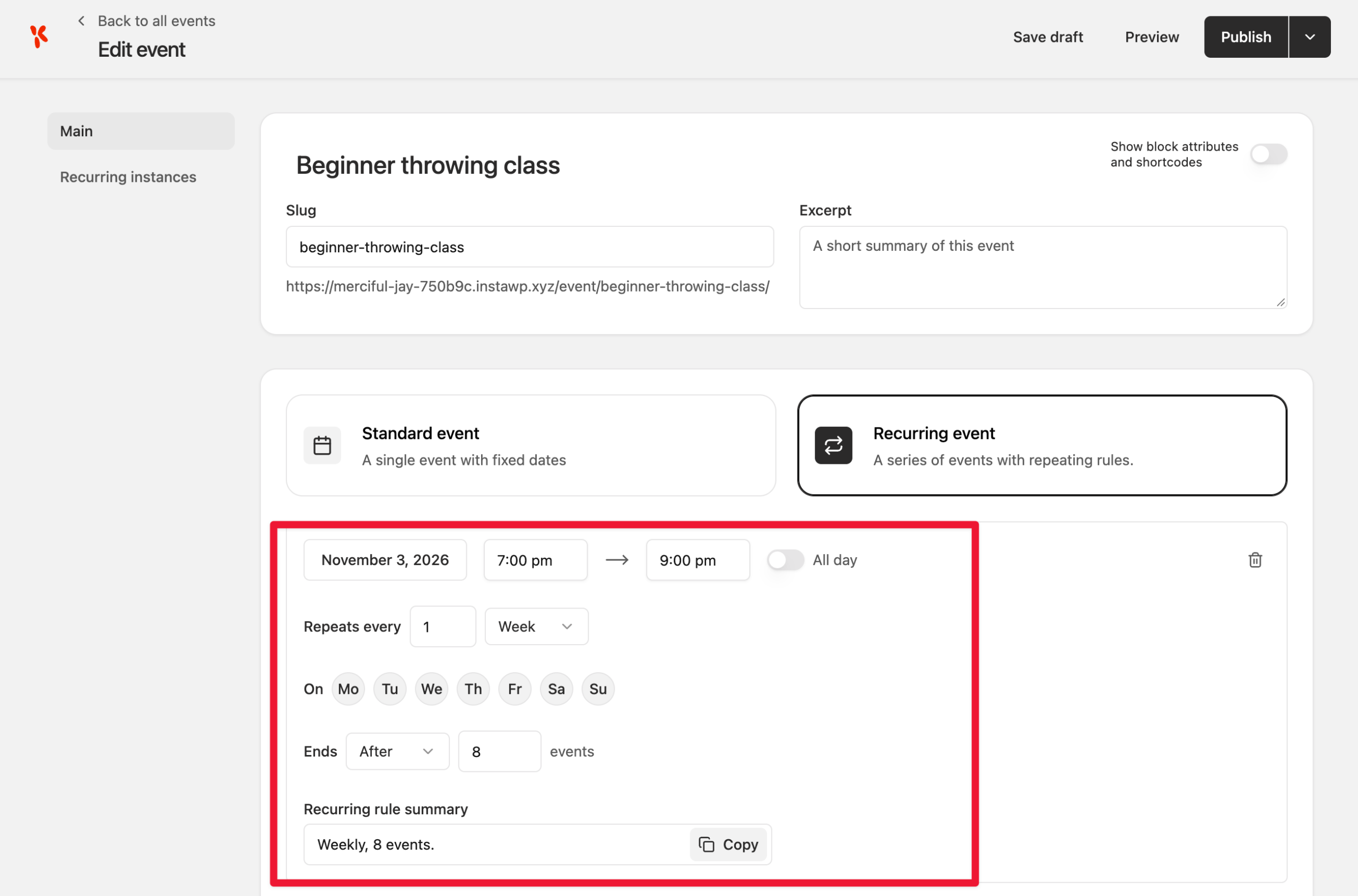Click into the Excerpt text area
1358x896 pixels.
pos(1043,267)
